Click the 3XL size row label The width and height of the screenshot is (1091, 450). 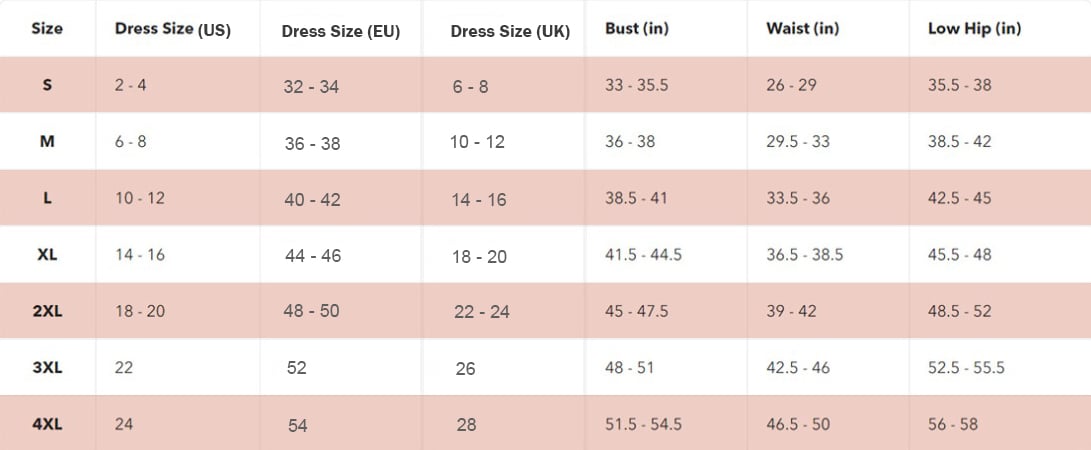[x=47, y=368]
